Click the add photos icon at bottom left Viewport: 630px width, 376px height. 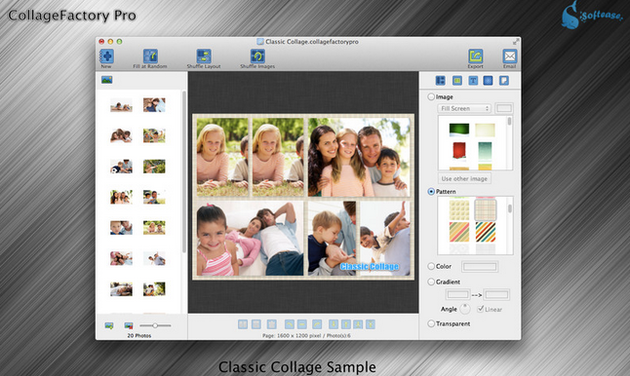click(x=109, y=325)
